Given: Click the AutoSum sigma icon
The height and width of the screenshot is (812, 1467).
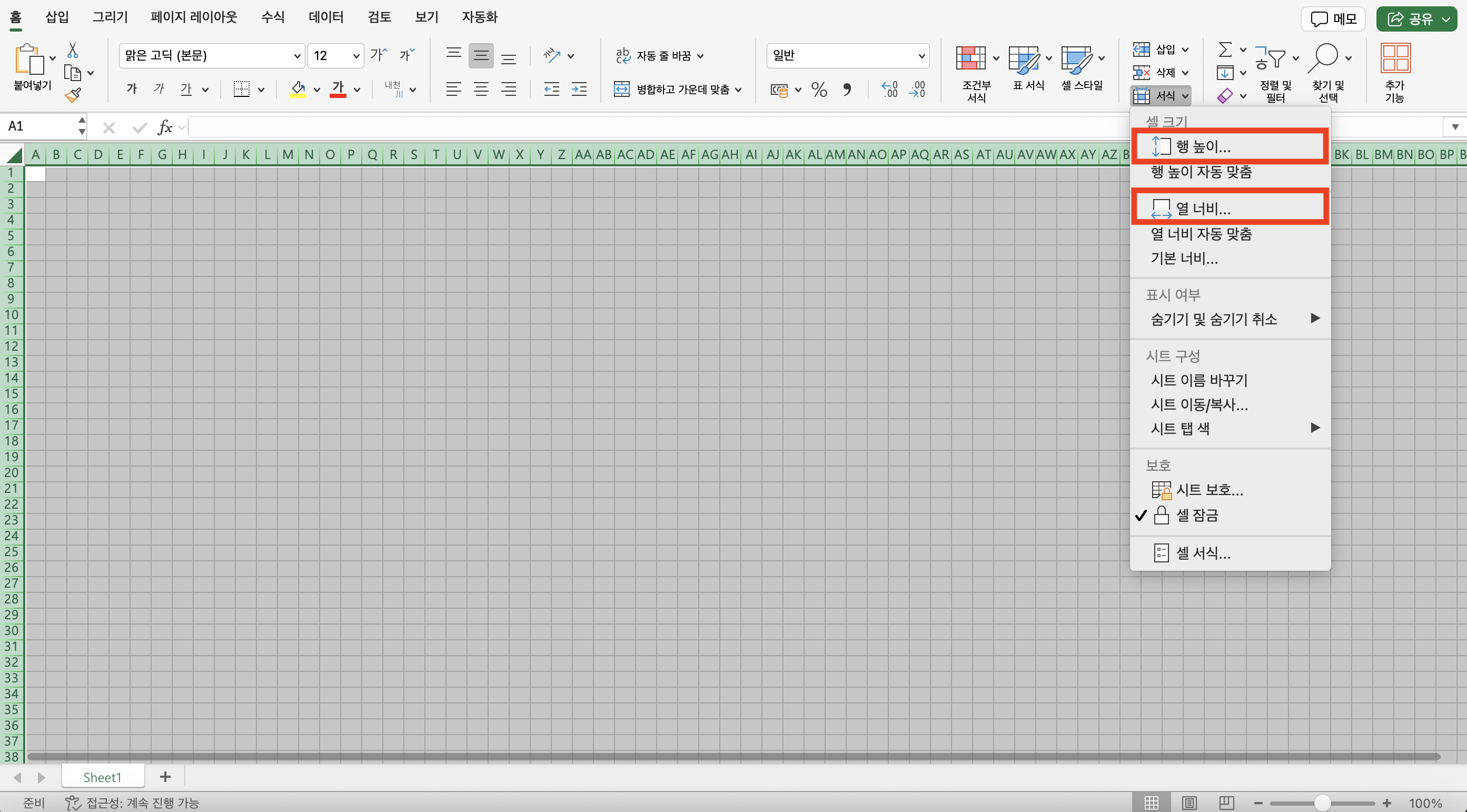Looking at the screenshot, I should tap(1225, 49).
